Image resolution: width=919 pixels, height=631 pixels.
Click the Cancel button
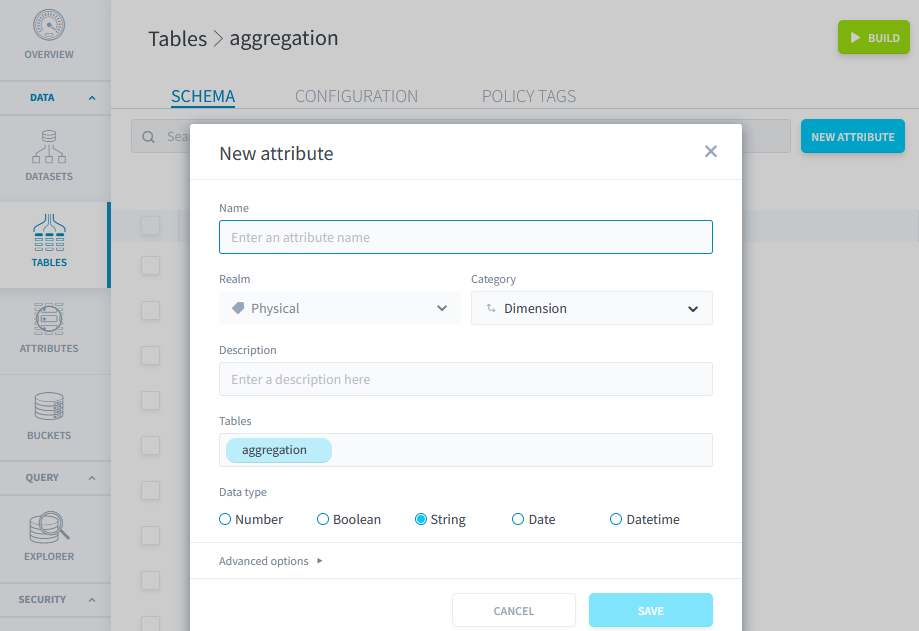click(x=513, y=610)
